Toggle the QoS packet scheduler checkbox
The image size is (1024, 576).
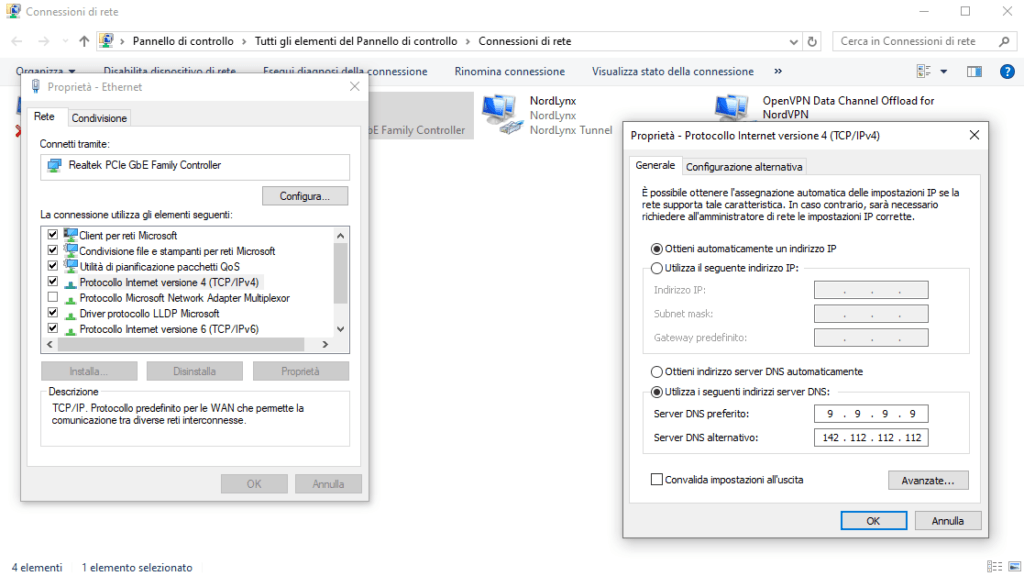53,266
